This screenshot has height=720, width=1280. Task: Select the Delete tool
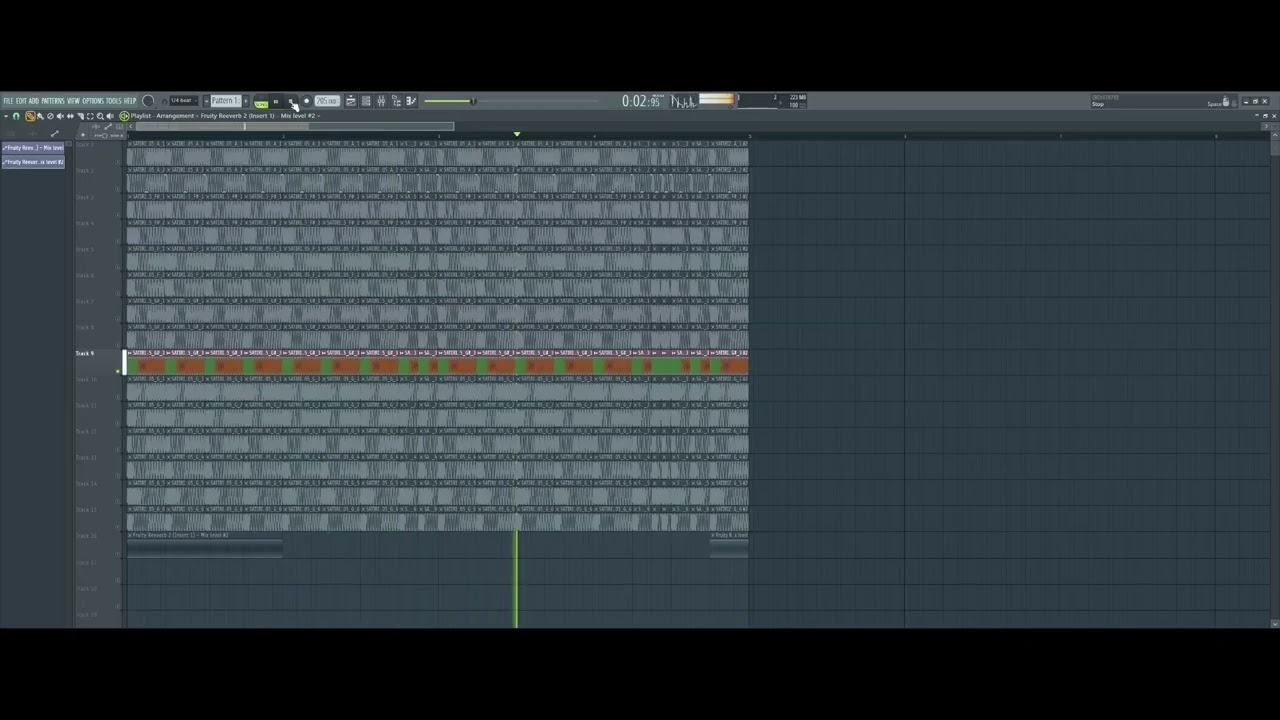point(50,116)
